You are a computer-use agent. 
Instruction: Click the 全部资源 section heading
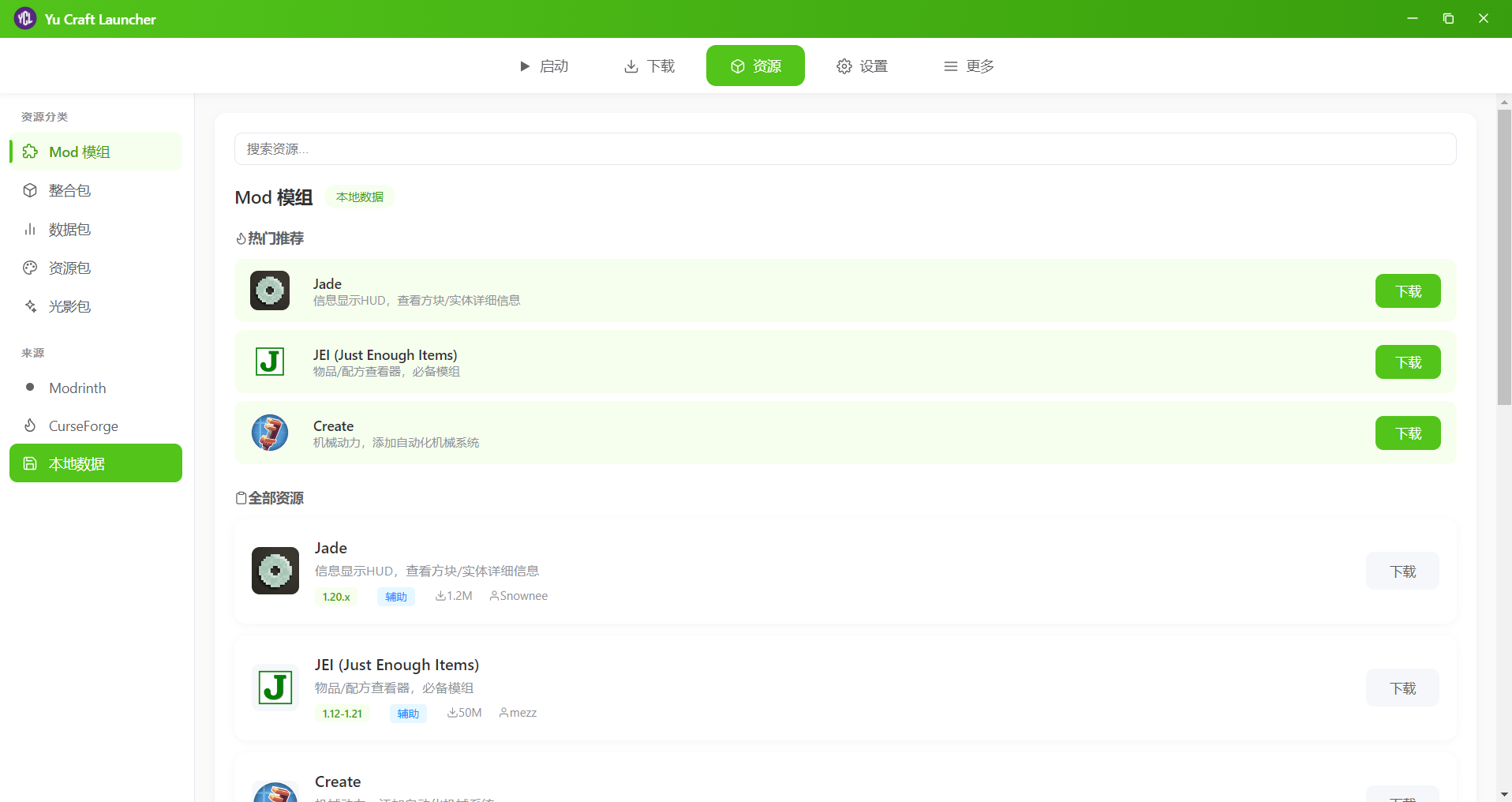269,498
